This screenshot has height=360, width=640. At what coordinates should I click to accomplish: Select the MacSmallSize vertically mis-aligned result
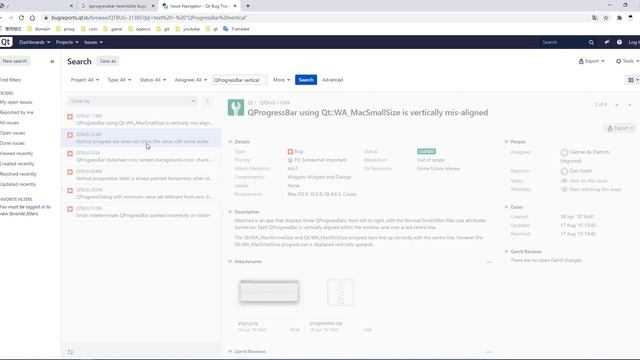point(141,119)
